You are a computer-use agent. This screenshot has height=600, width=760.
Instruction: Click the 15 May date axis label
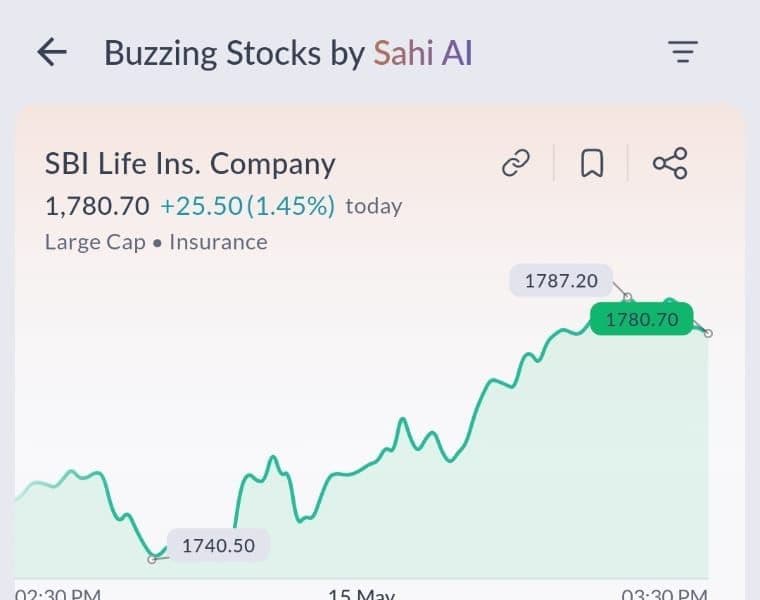pos(362,593)
